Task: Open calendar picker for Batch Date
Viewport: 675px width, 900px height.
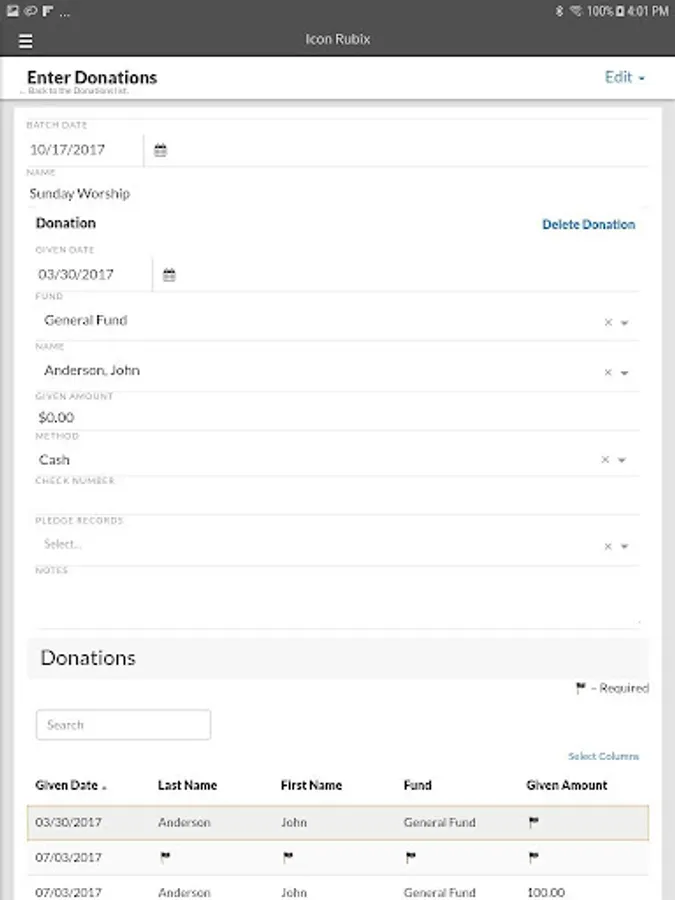Action: pos(160,151)
